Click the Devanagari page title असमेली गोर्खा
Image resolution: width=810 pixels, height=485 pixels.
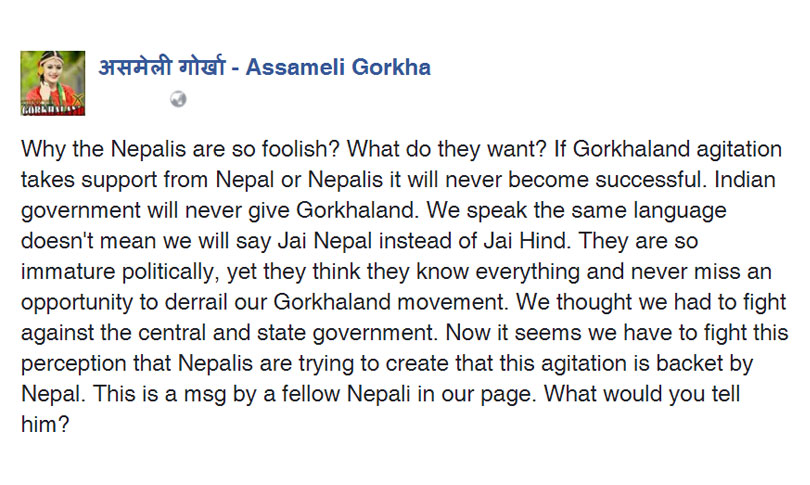click(162, 67)
